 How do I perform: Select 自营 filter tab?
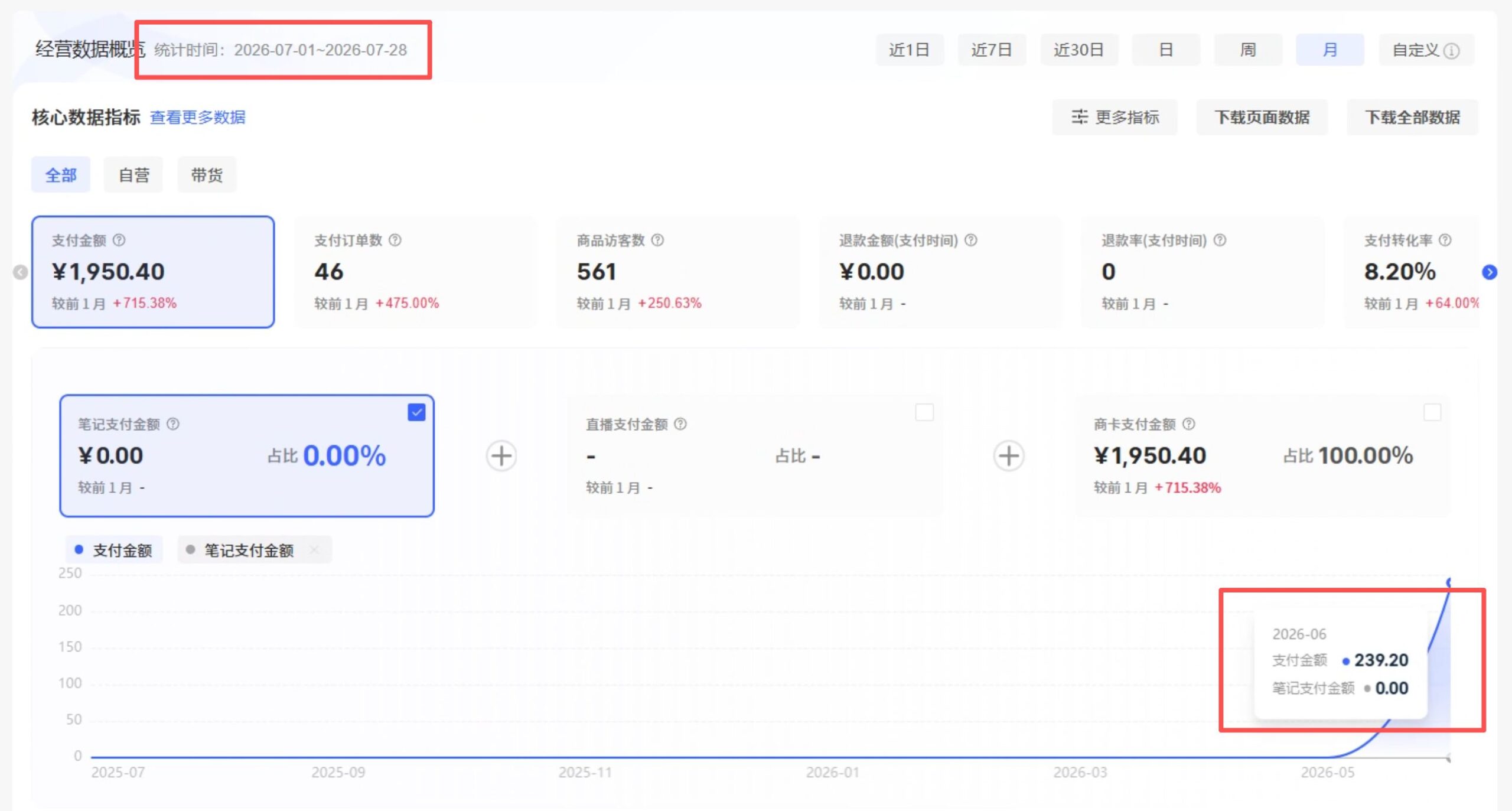(x=133, y=175)
